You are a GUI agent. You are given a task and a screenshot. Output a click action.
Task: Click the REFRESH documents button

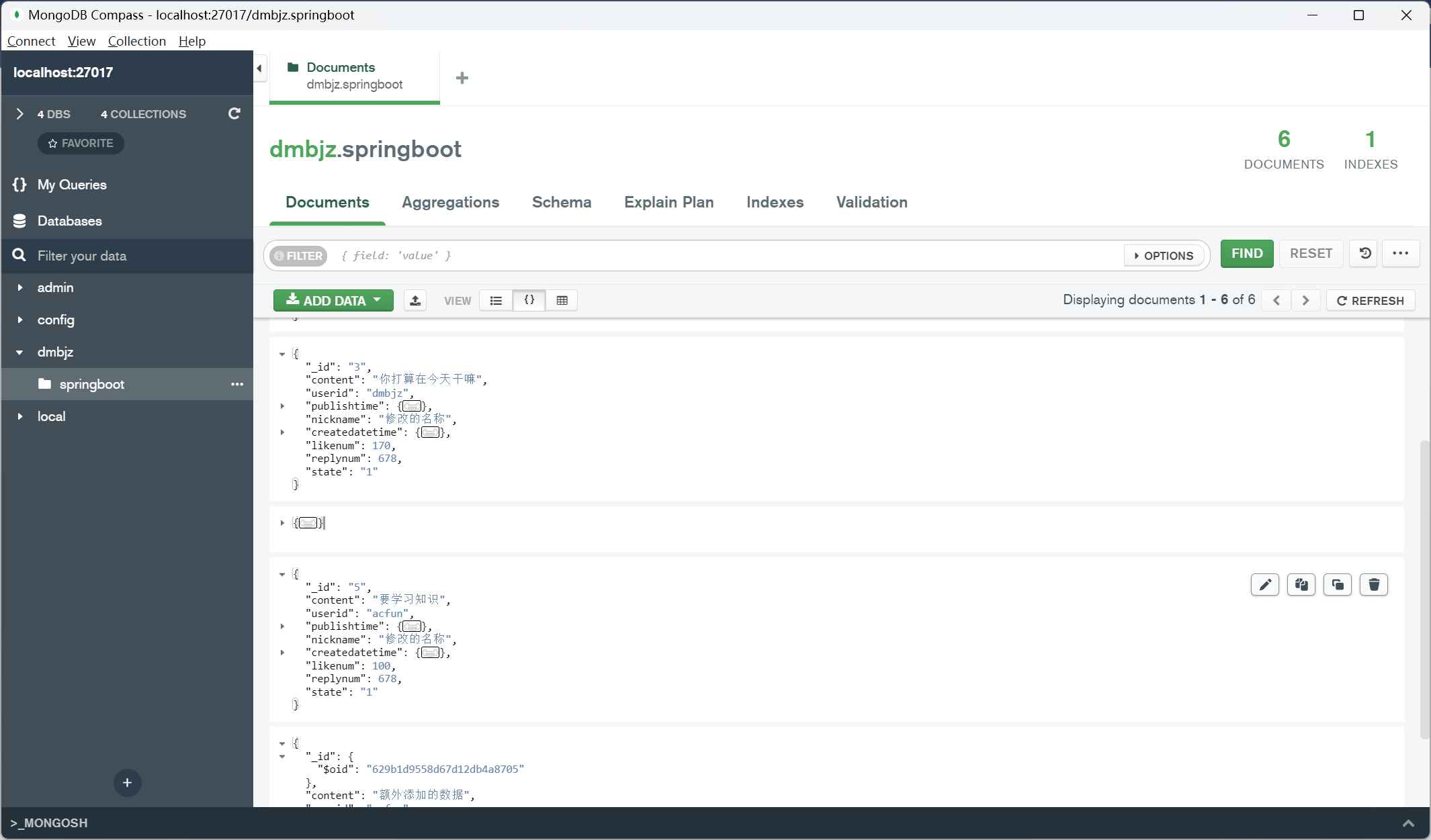(1371, 301)
